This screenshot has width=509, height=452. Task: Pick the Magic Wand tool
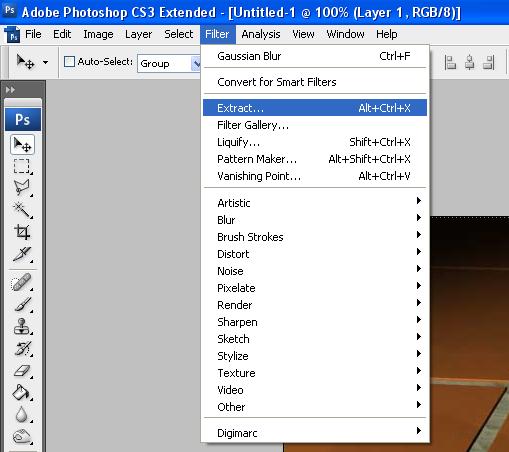pyautogui.click(x=22, y=210)
